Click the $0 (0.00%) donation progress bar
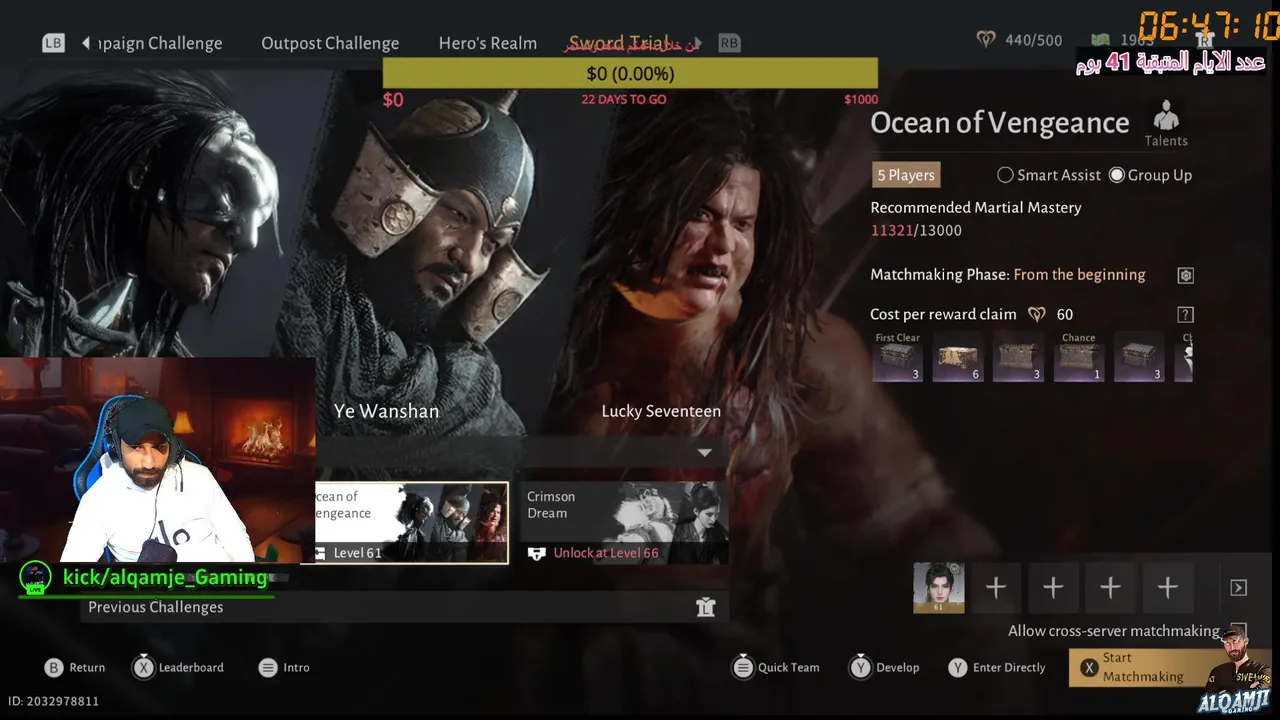This screenshot has height=720, width=1280. coord(630,73)
